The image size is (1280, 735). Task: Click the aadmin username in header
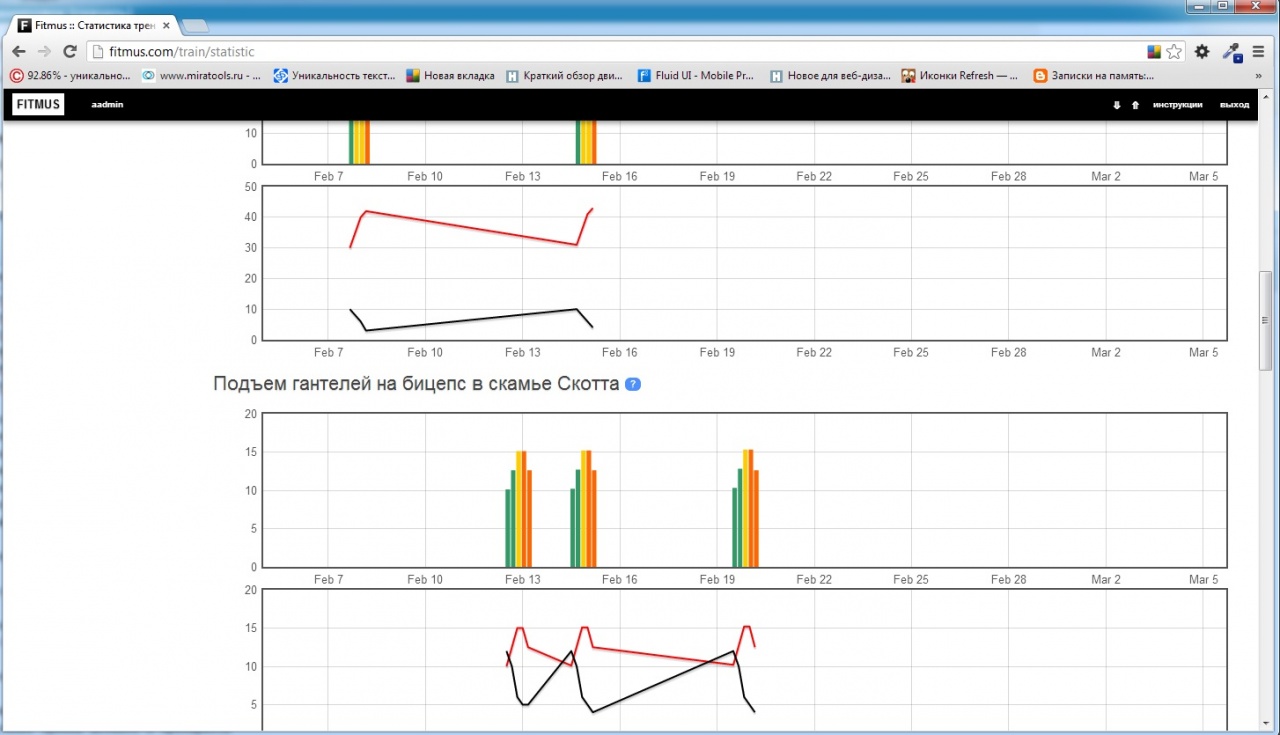coord(107,105)
